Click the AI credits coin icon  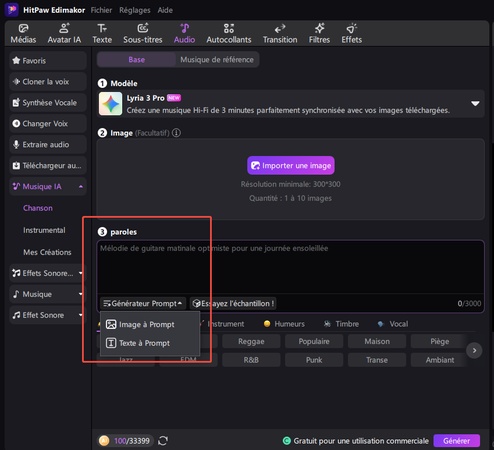[x=104, y=441]
